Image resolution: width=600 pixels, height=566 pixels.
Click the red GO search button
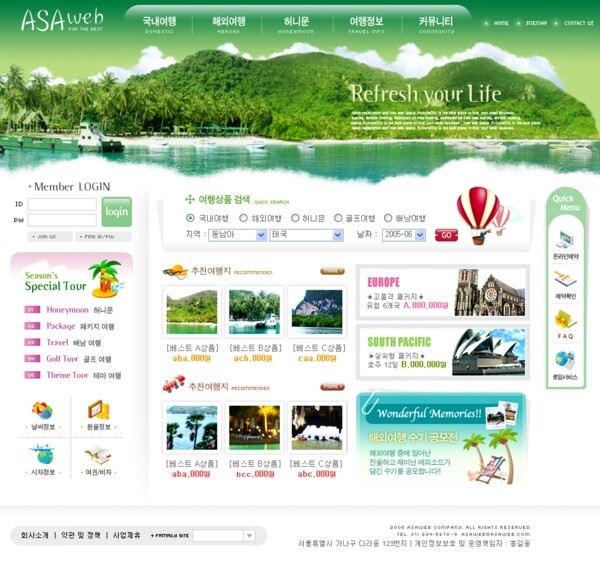tap(446, 235)
